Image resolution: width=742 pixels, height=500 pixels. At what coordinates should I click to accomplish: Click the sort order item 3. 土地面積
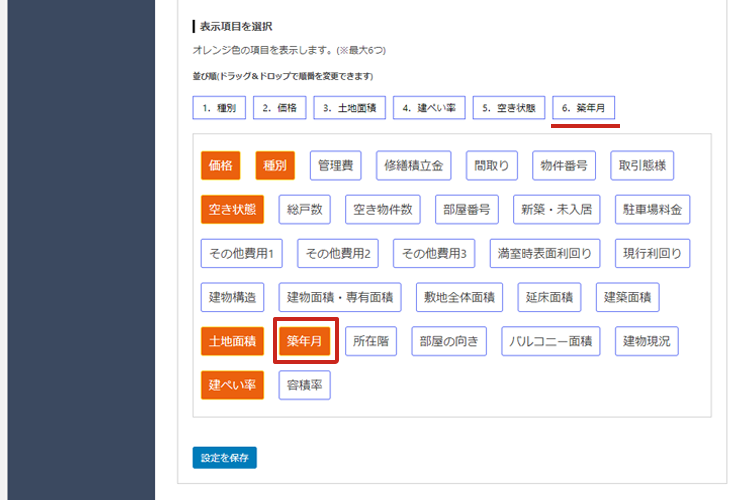click(348, 108)
